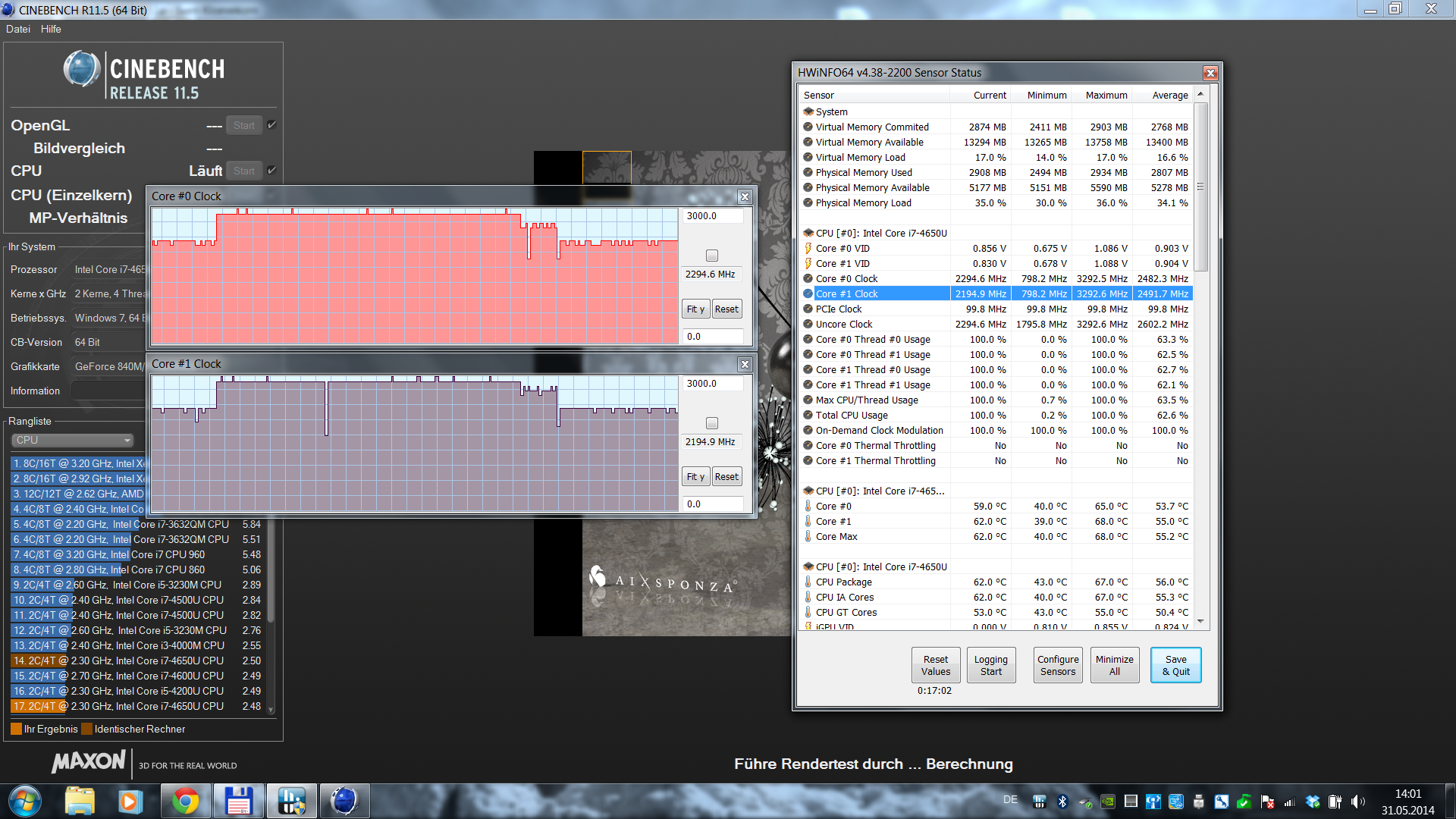Viewport: 1456px width, 819px height.
Task: Click the volume speaker tray icon
Action: point(1357,802)
